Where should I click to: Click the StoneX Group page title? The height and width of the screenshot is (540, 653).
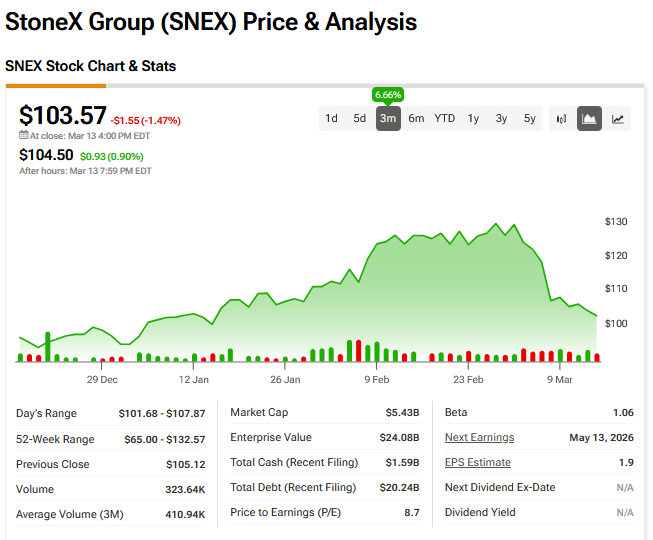click(211, 22)
